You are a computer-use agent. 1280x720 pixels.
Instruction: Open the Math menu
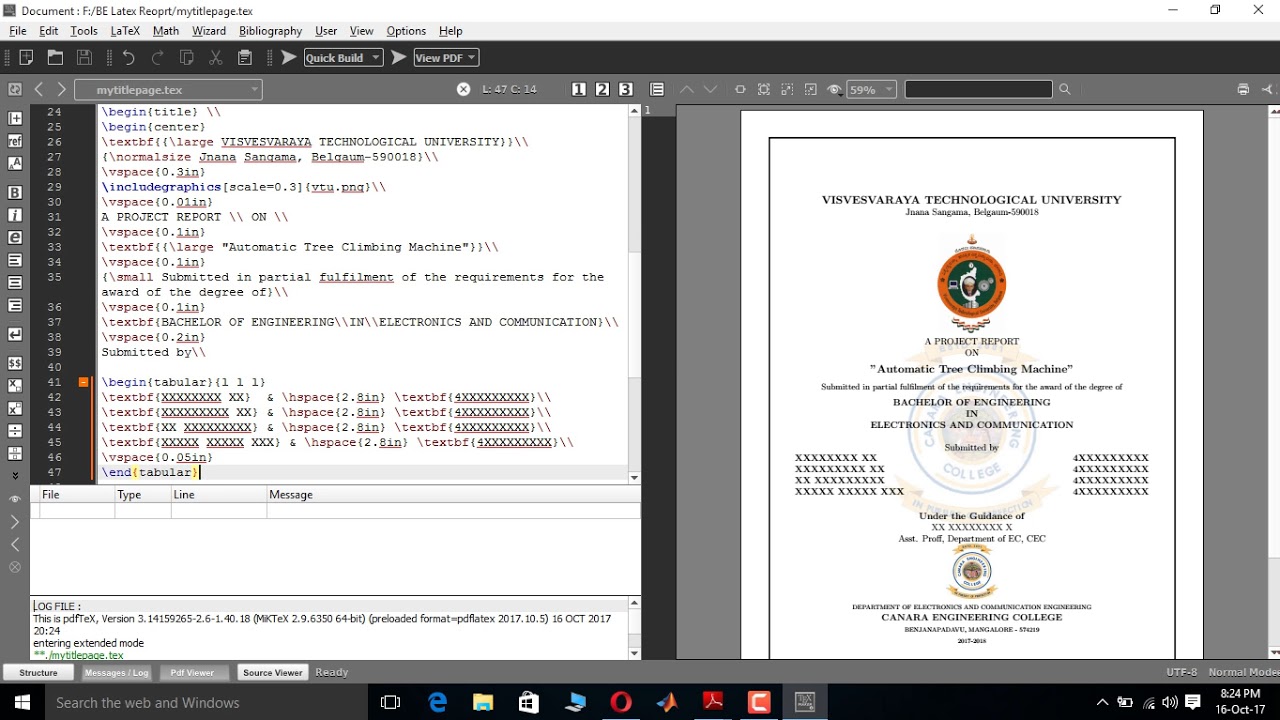[166, 31]
